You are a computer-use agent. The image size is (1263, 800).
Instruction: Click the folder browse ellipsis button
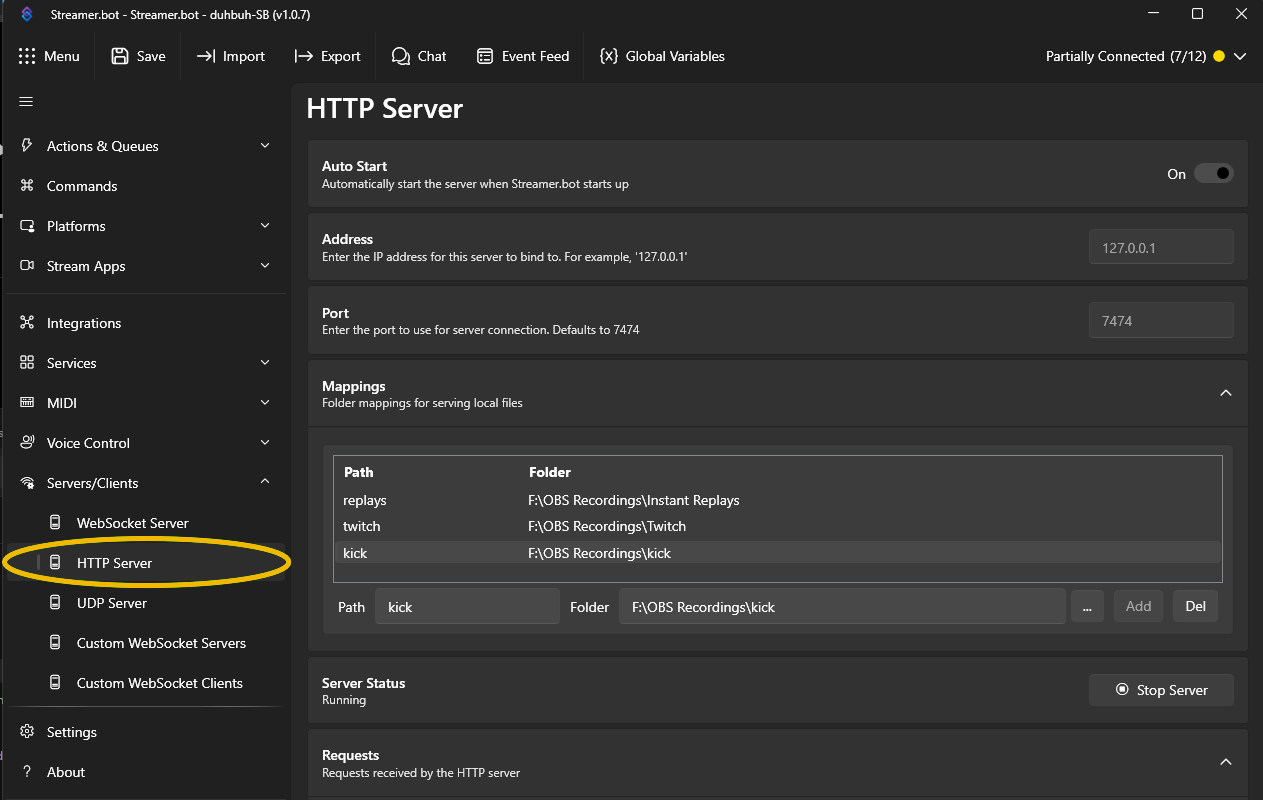point(1087,606)
